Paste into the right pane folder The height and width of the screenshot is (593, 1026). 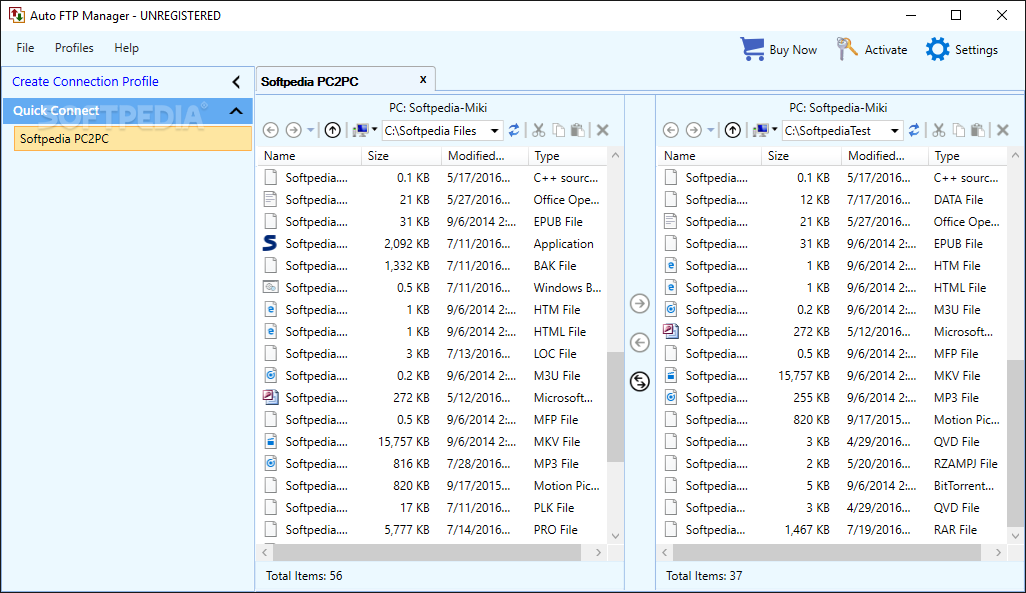click(978, 130)
